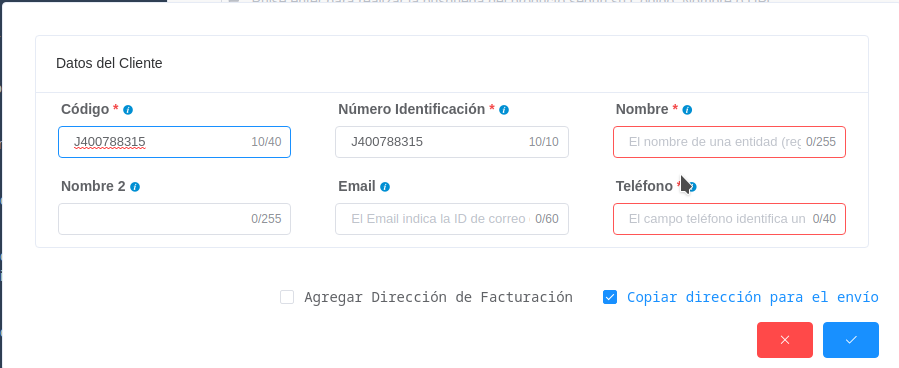Screen dimensions: 899x368
Task: Click the empty Nombre input field
Action: pos(729,142)
